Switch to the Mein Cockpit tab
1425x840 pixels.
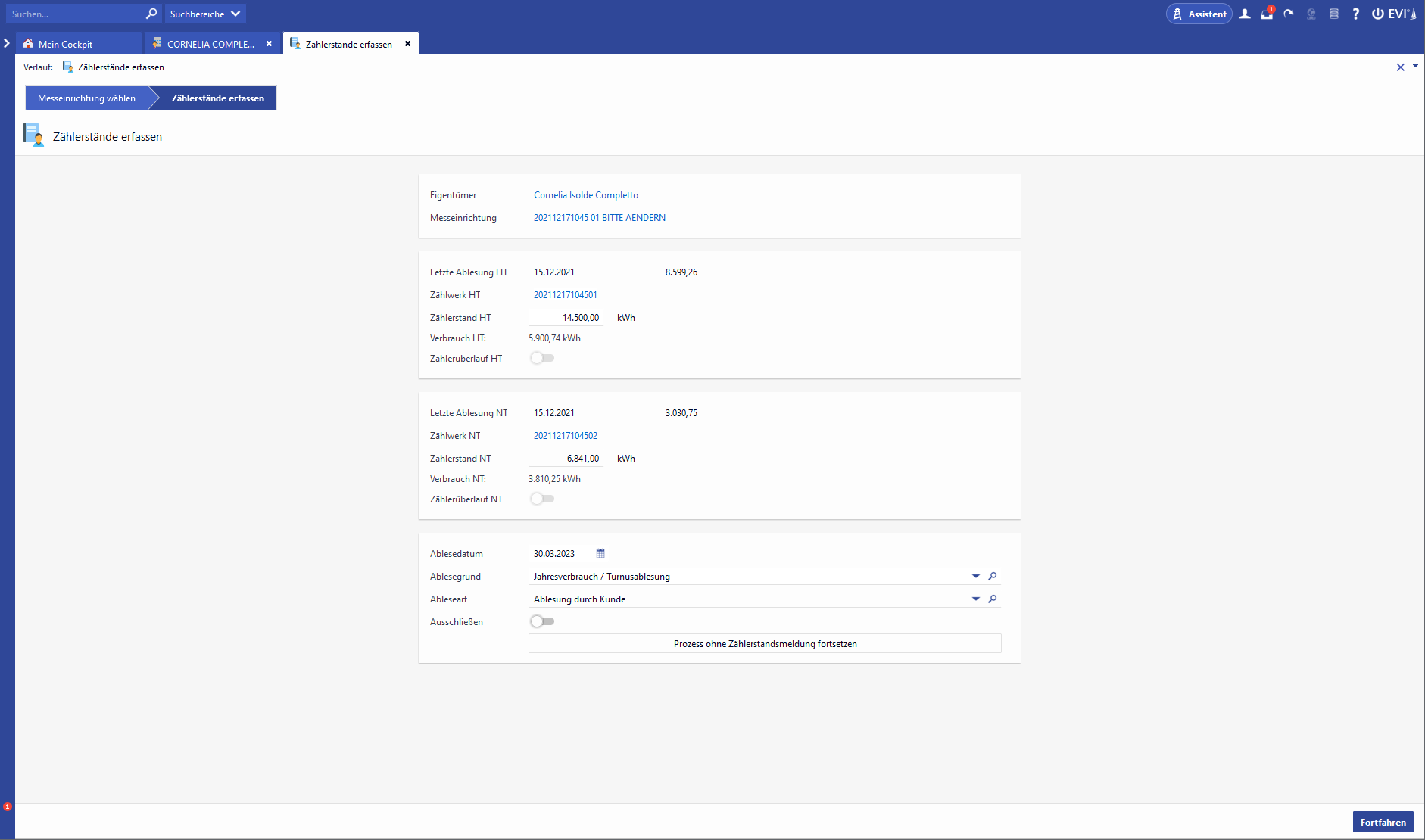click(x=65, y=44)
